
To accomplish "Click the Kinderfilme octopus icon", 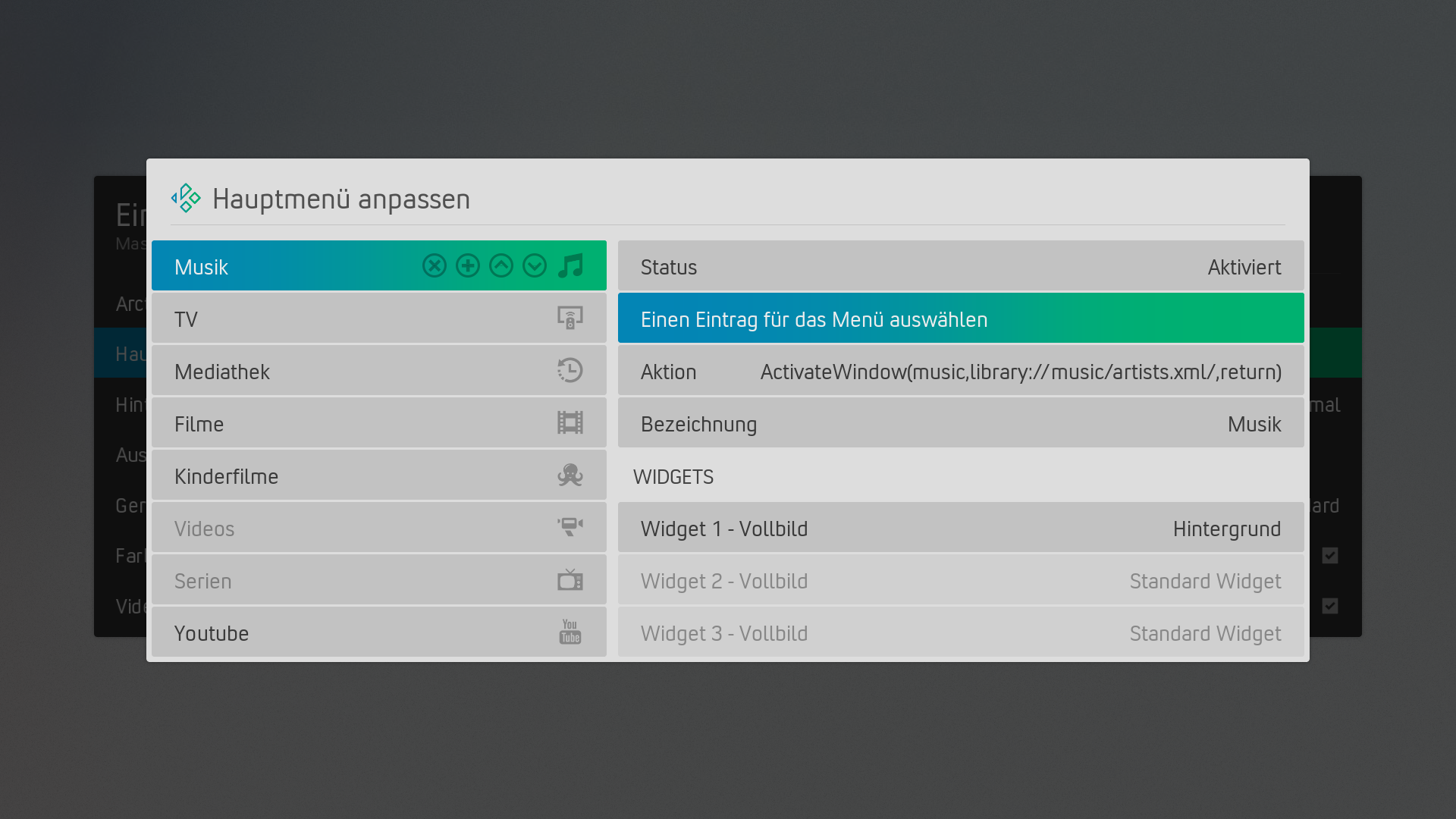I will click(x=570, y=475).
